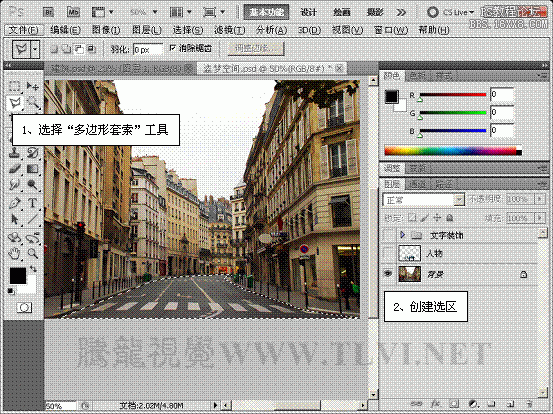Select the Pen tool
553x414 pixels.
tap(14, 203)
